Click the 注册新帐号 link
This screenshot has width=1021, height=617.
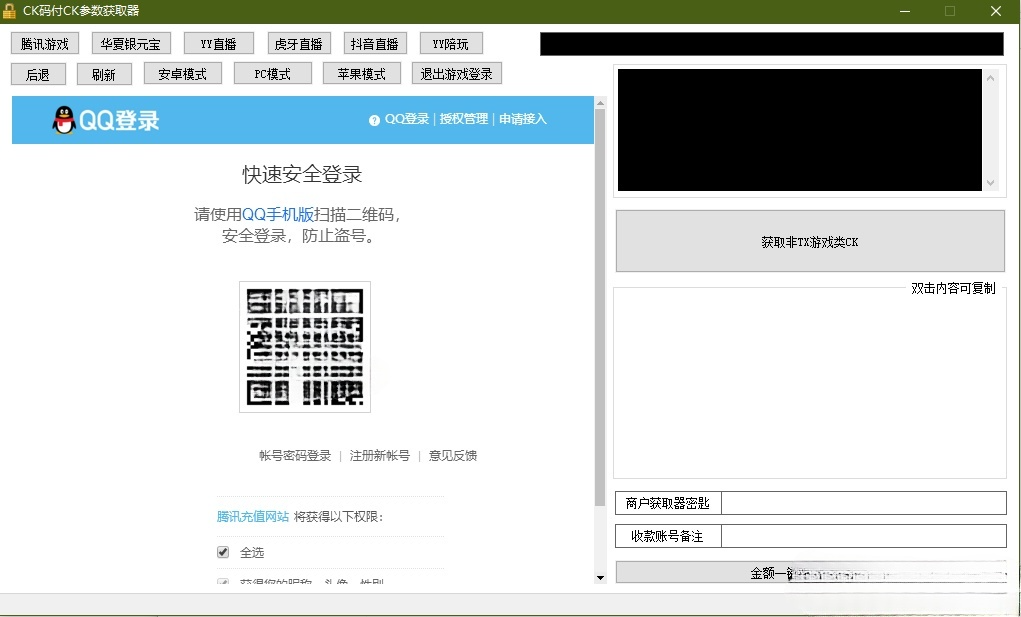click(x=379, y=455)
